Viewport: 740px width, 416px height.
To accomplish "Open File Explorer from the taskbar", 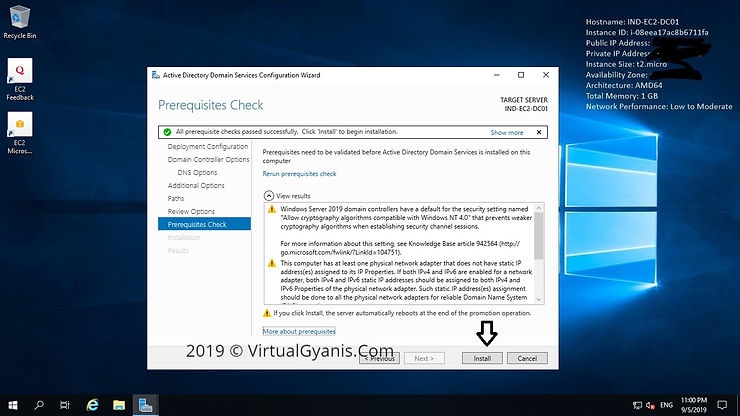I will coord(119,405).
